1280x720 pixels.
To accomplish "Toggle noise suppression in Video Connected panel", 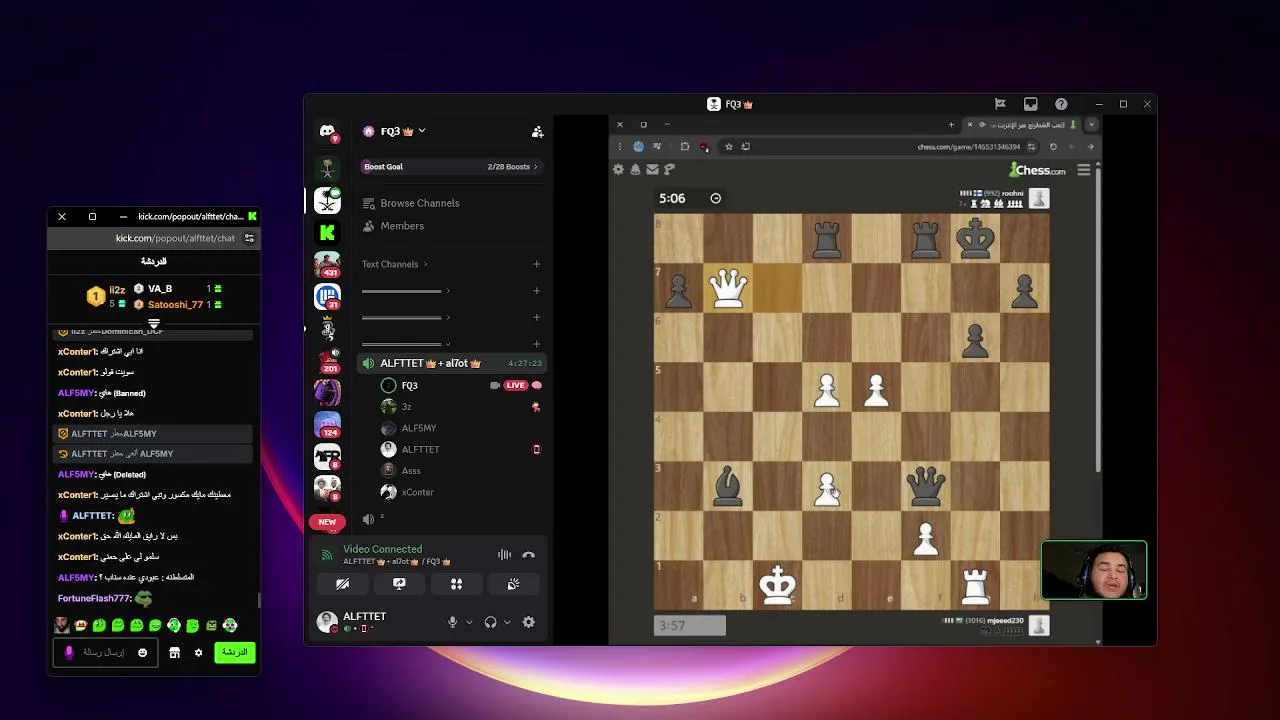I will 505,555.
